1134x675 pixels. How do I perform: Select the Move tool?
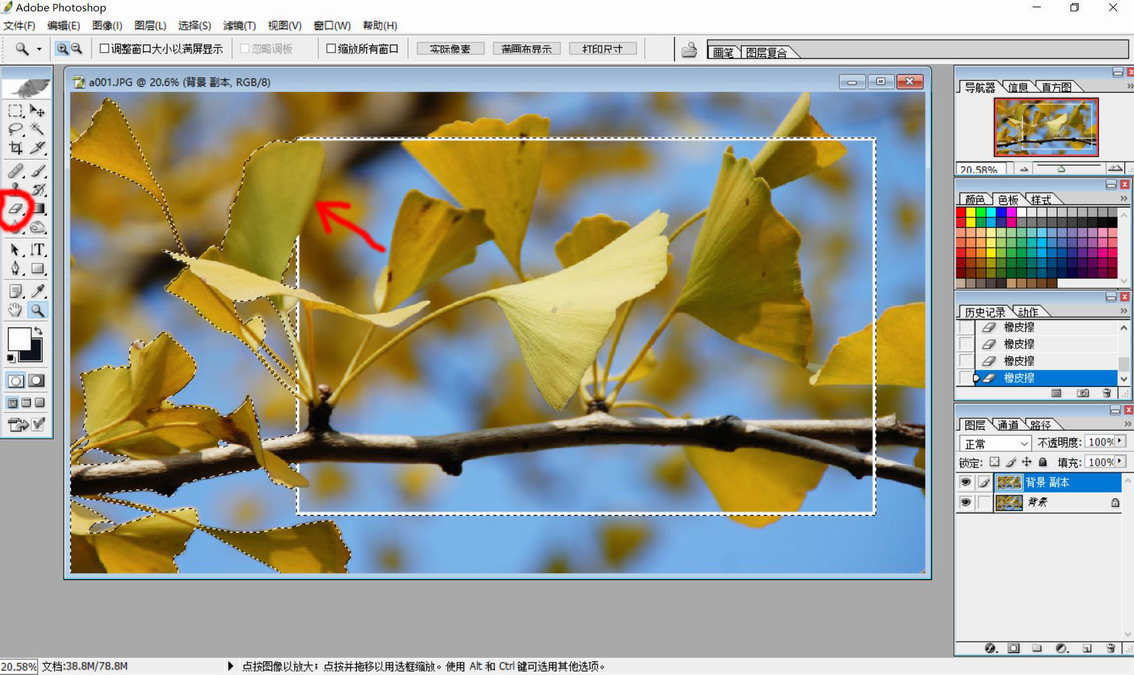(38, 111)
